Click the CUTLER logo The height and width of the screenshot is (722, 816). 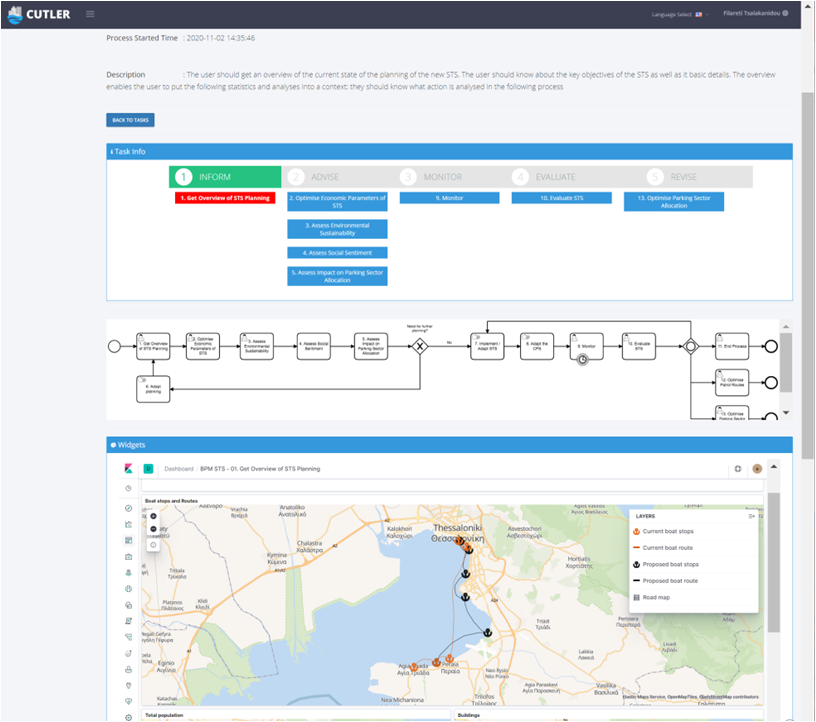coord(39,14)
